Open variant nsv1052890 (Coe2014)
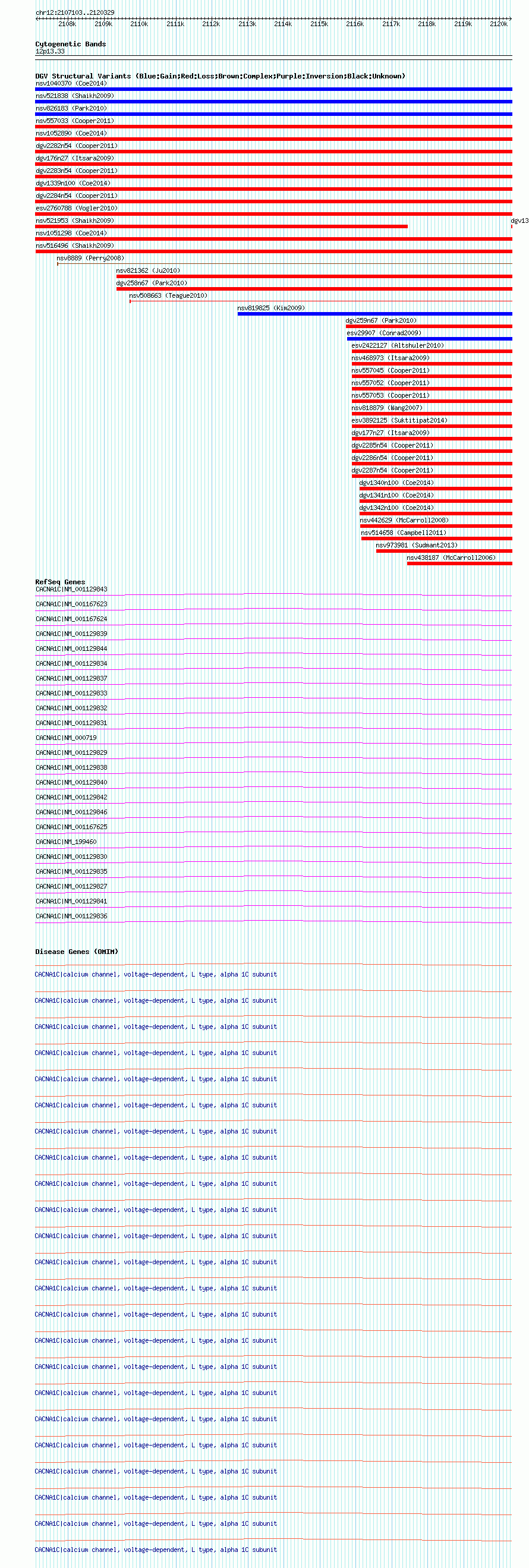This screenshot has width=529, height=1568. tap(71, 133)
